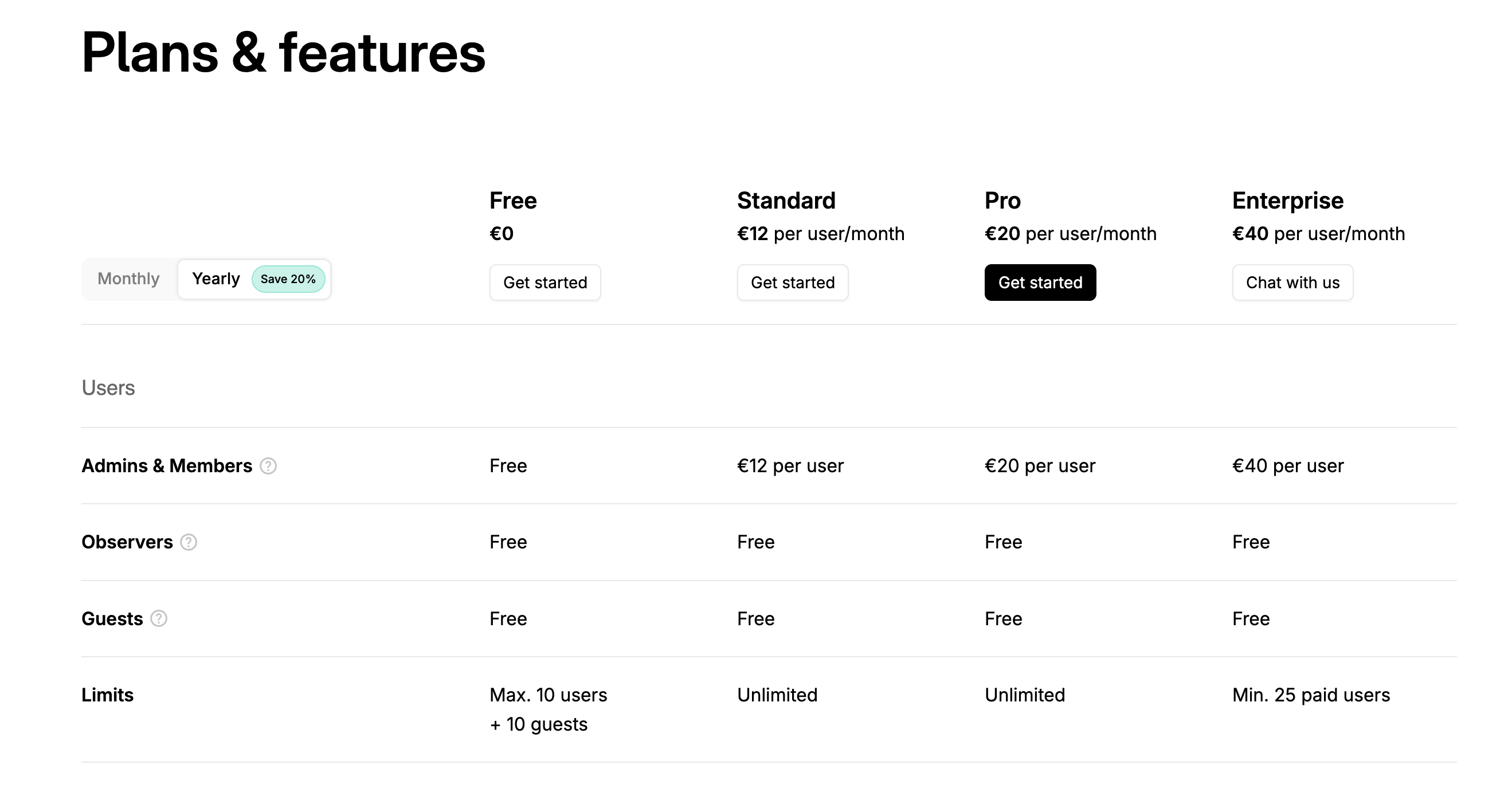Click the Save 20% badge
This screenshot has width=1512, height=800.
click(288, 280)
